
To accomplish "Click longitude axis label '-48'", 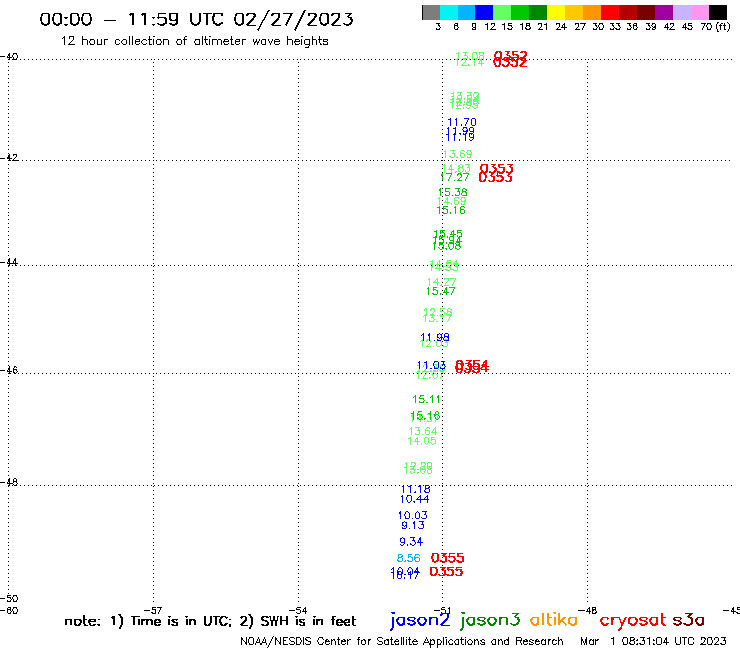I will 588,610.
